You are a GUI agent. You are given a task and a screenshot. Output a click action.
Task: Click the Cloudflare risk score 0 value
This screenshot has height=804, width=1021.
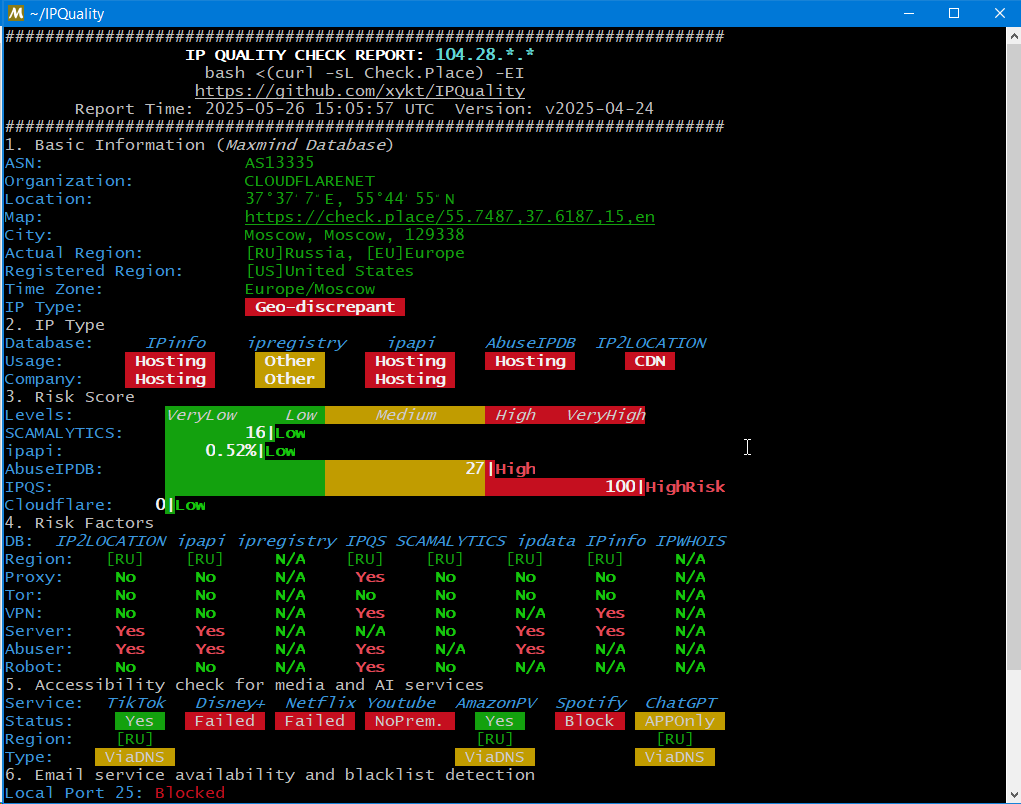160,505
